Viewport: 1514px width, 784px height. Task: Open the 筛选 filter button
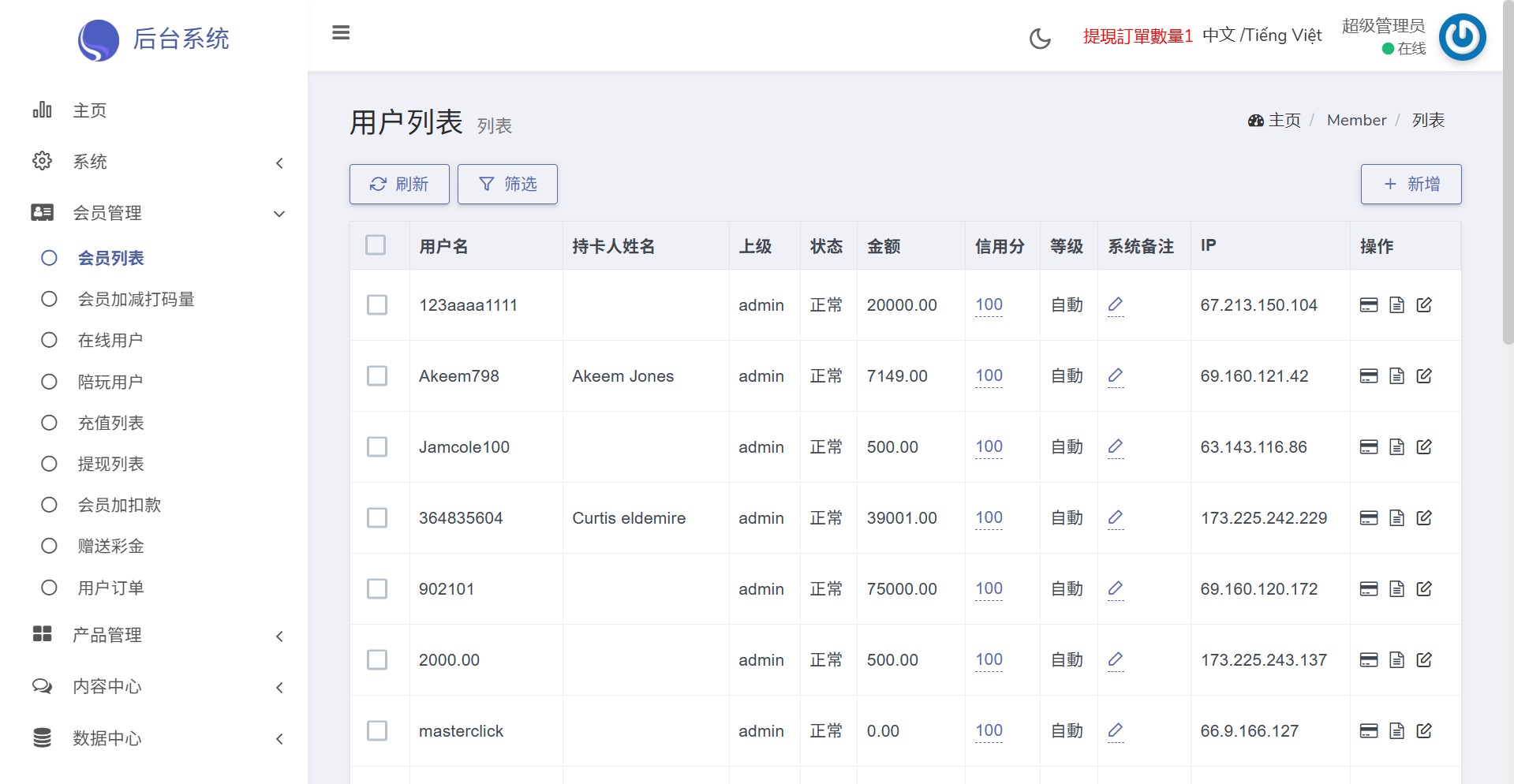point(507,185)
